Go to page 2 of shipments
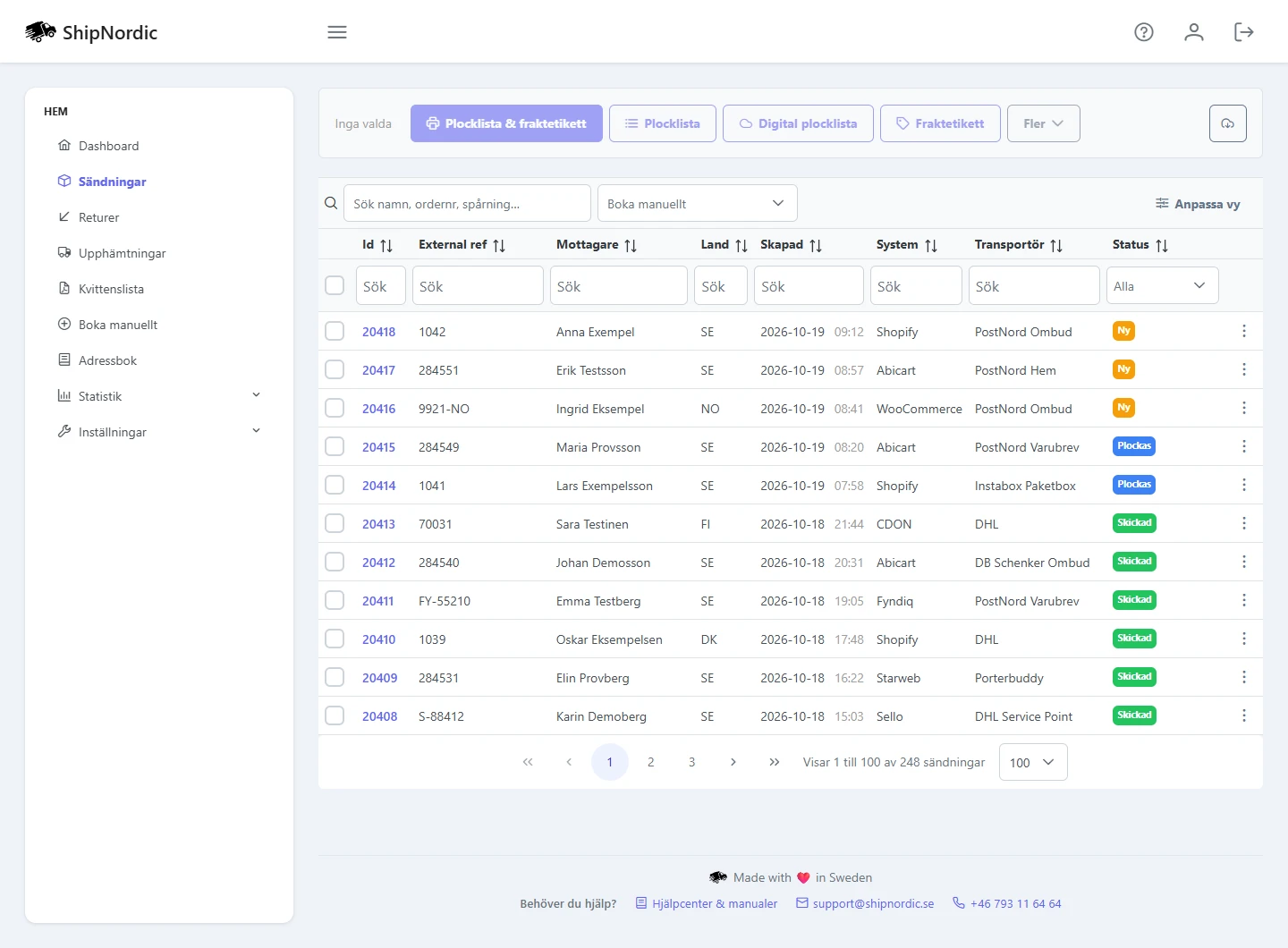Screen dimensions: 1288x948 click(x=651, y=762)
